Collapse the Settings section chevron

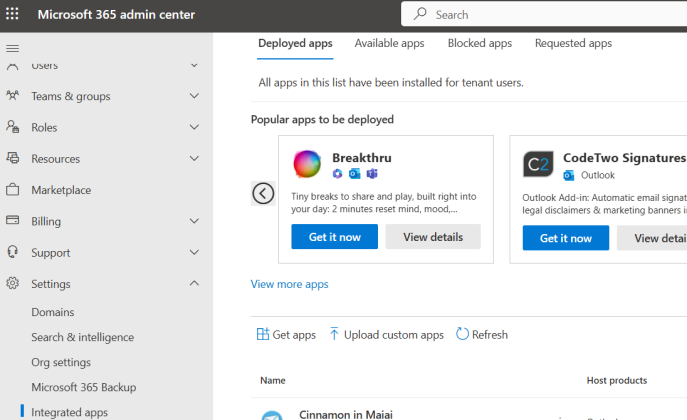[x=194, y=284]
